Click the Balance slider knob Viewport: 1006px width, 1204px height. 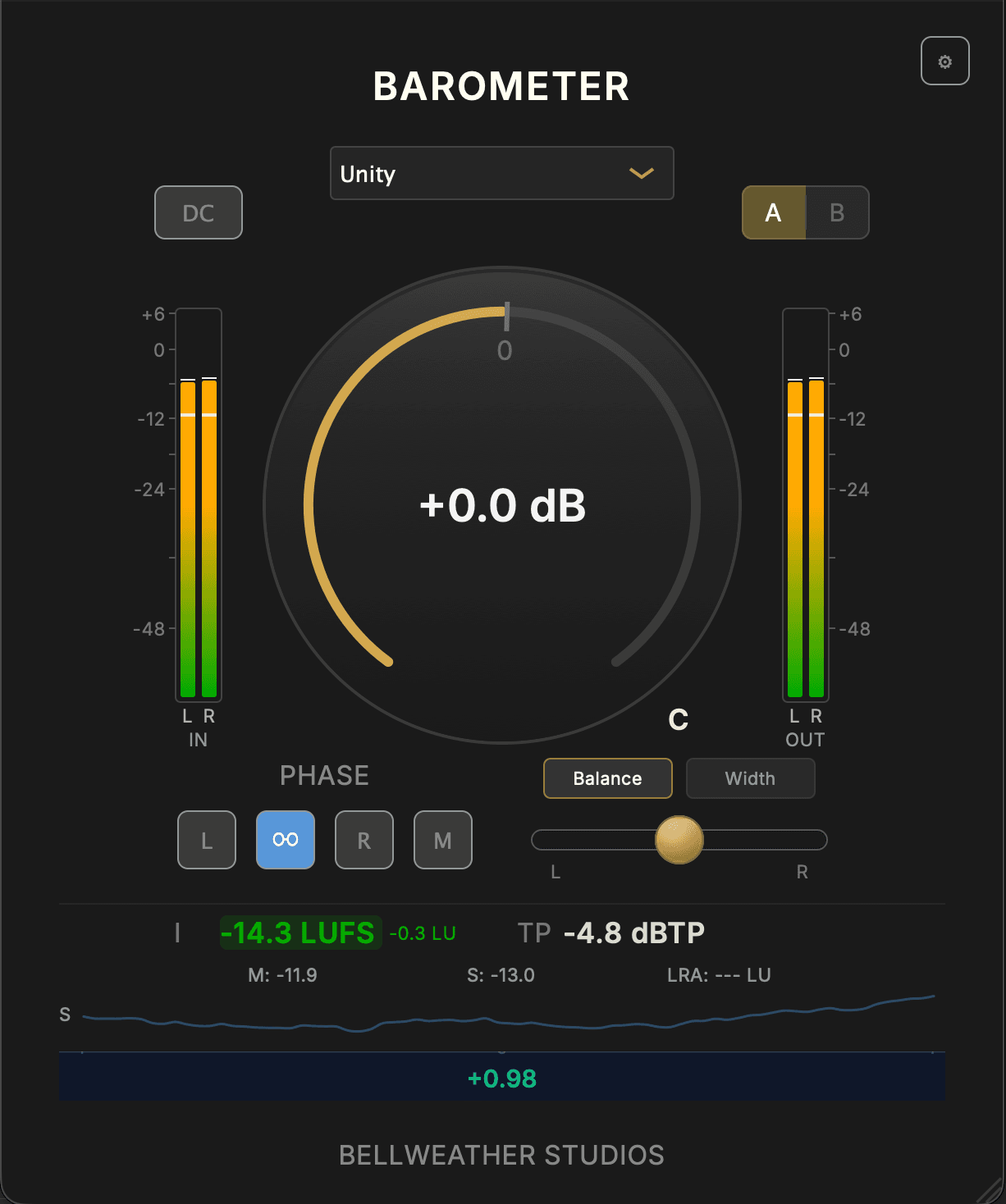(x=679, y=840)
